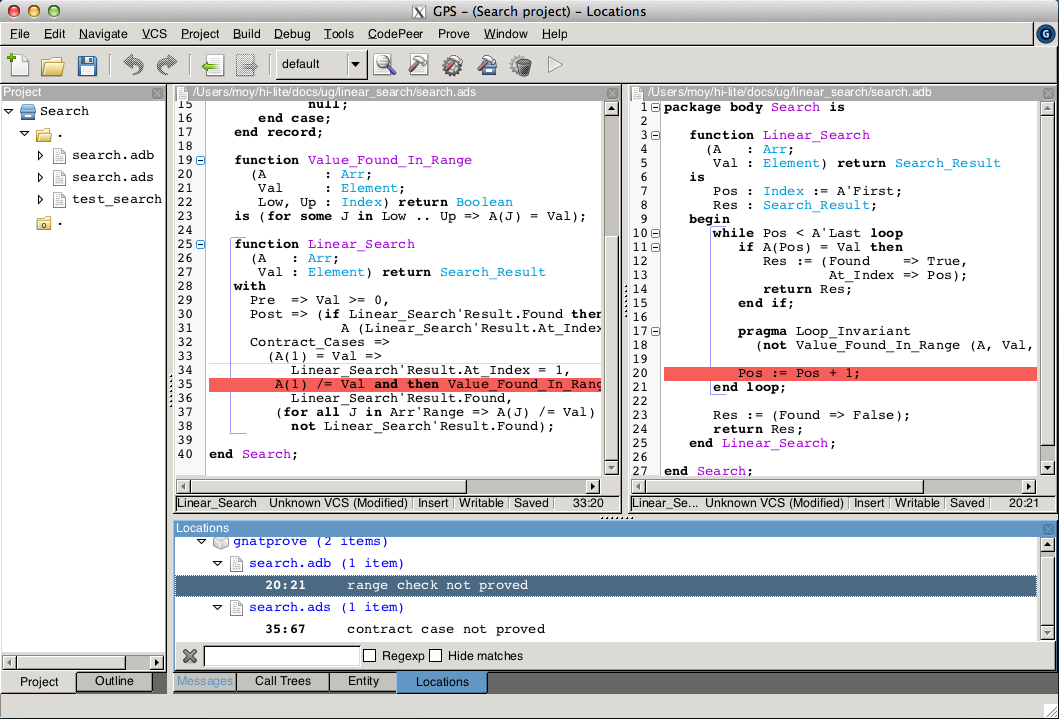Compile file with the hammer icon
The width and height of the screenshot is (1059, 719).
pyautogui.click(x=419, y=65)
